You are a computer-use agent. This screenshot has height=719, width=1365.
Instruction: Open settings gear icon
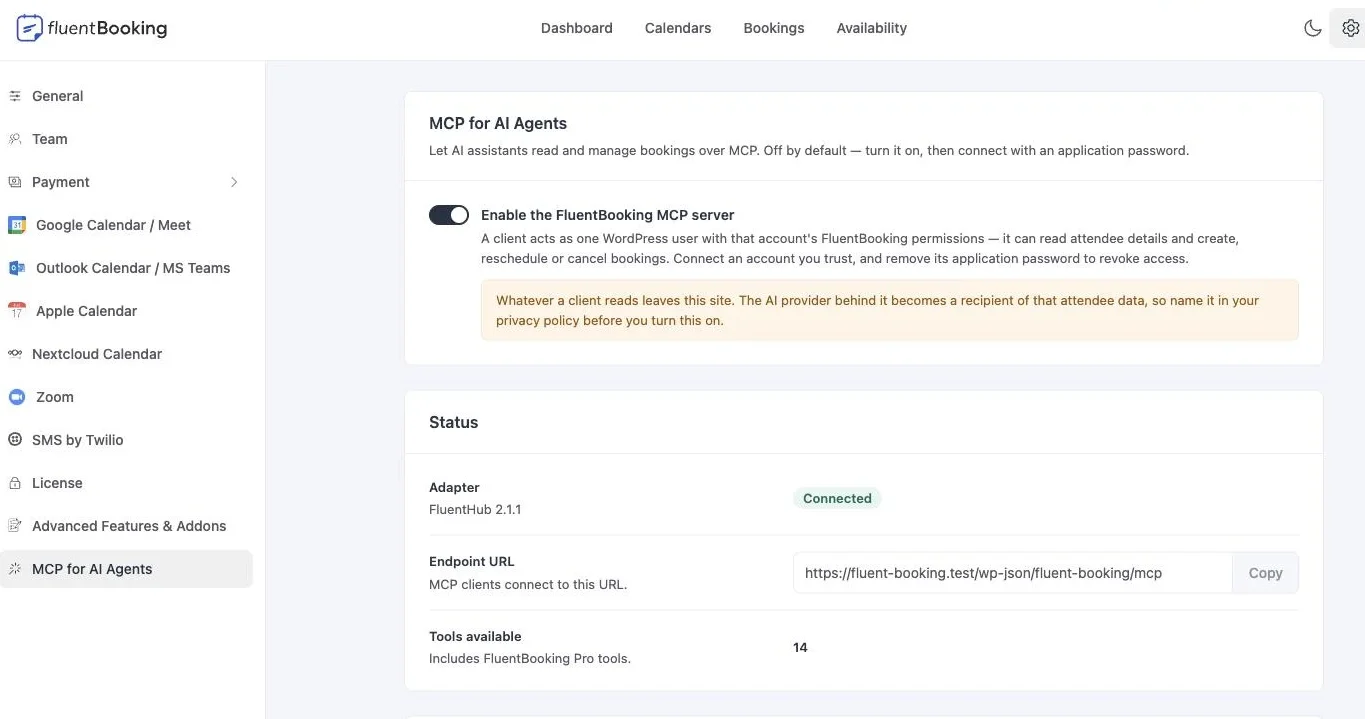point(1350,28)
